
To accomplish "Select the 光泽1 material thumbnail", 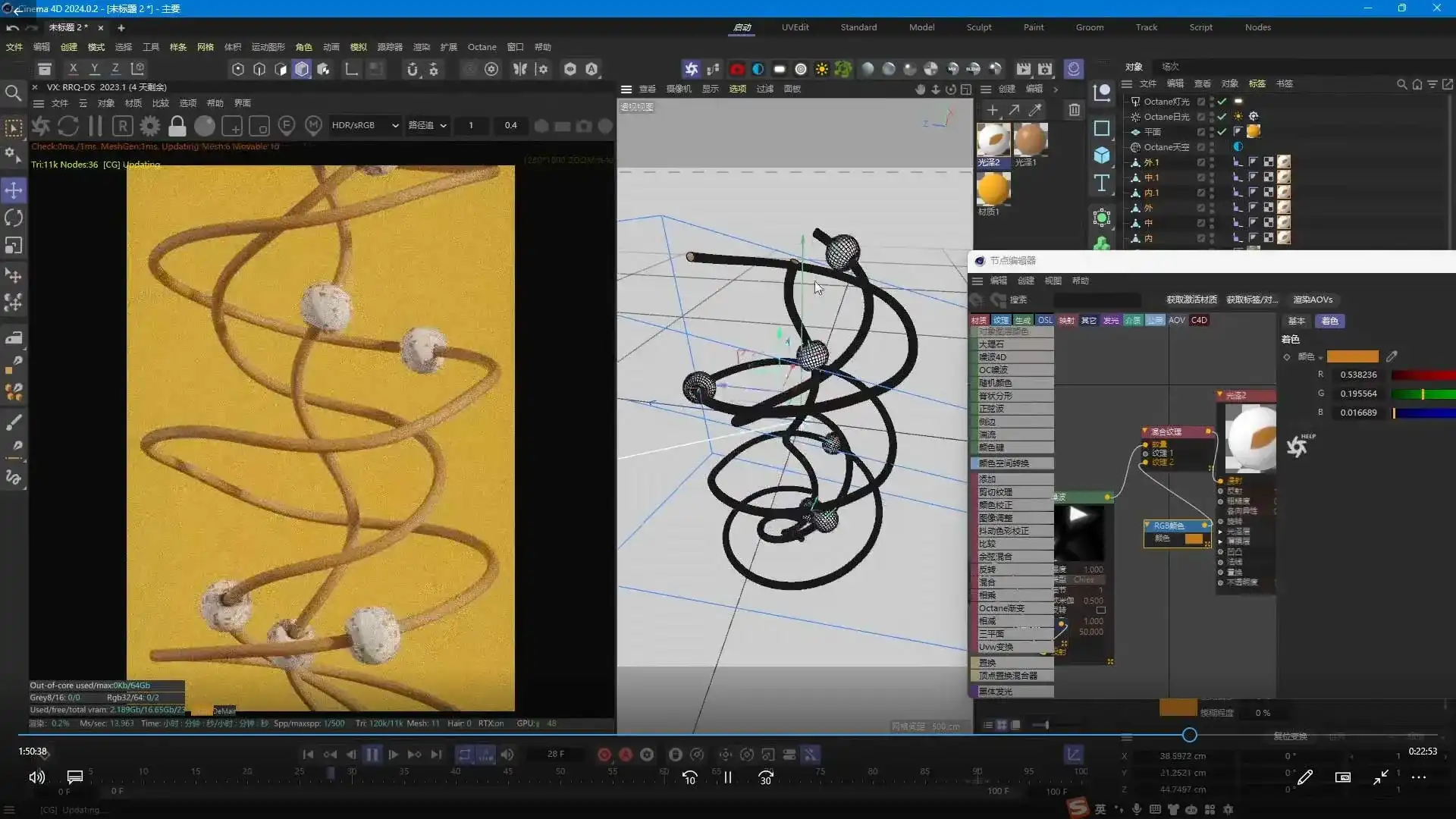I will tap(1030, 140).
